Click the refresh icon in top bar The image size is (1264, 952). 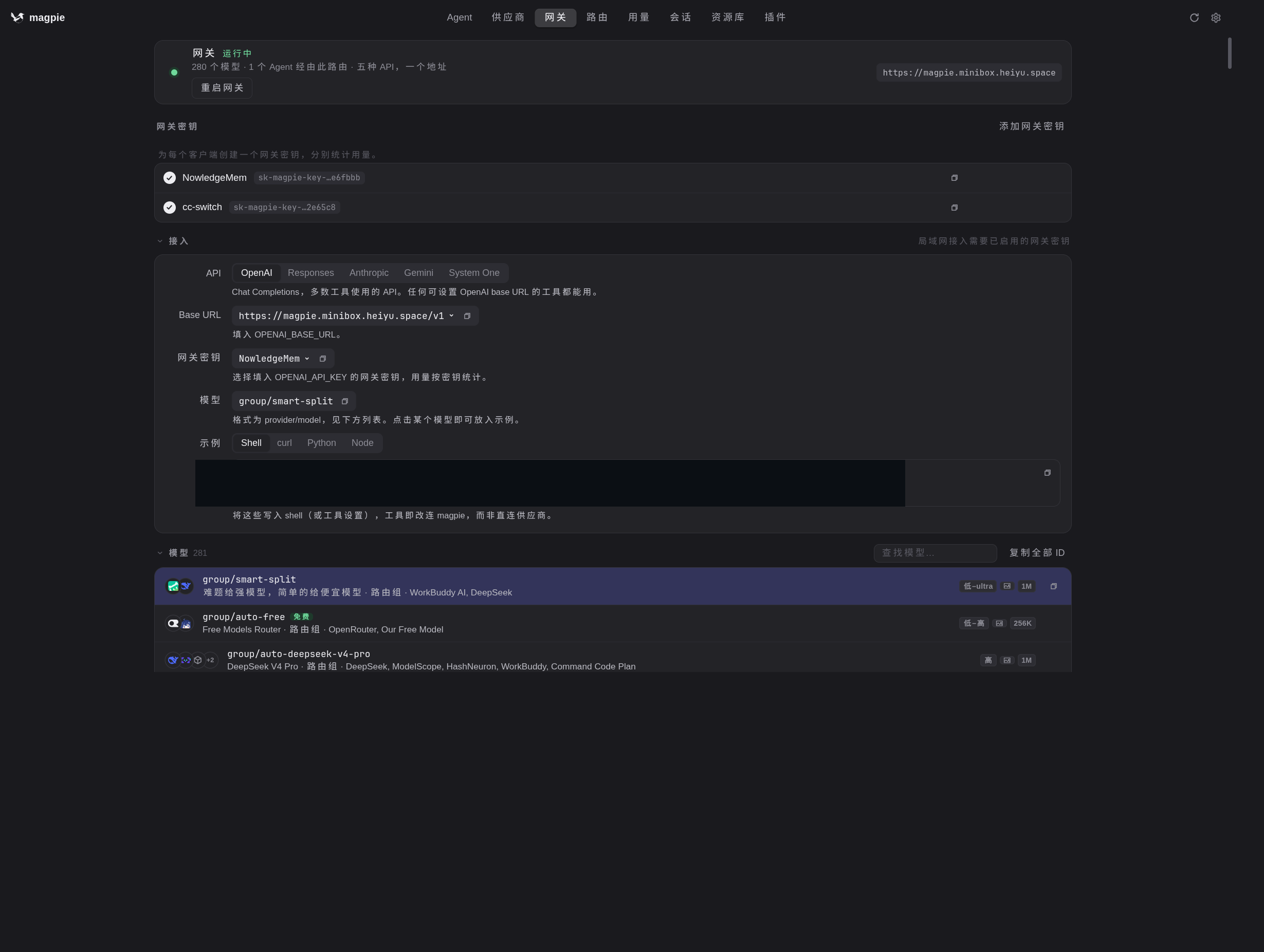pos(1194,17)
